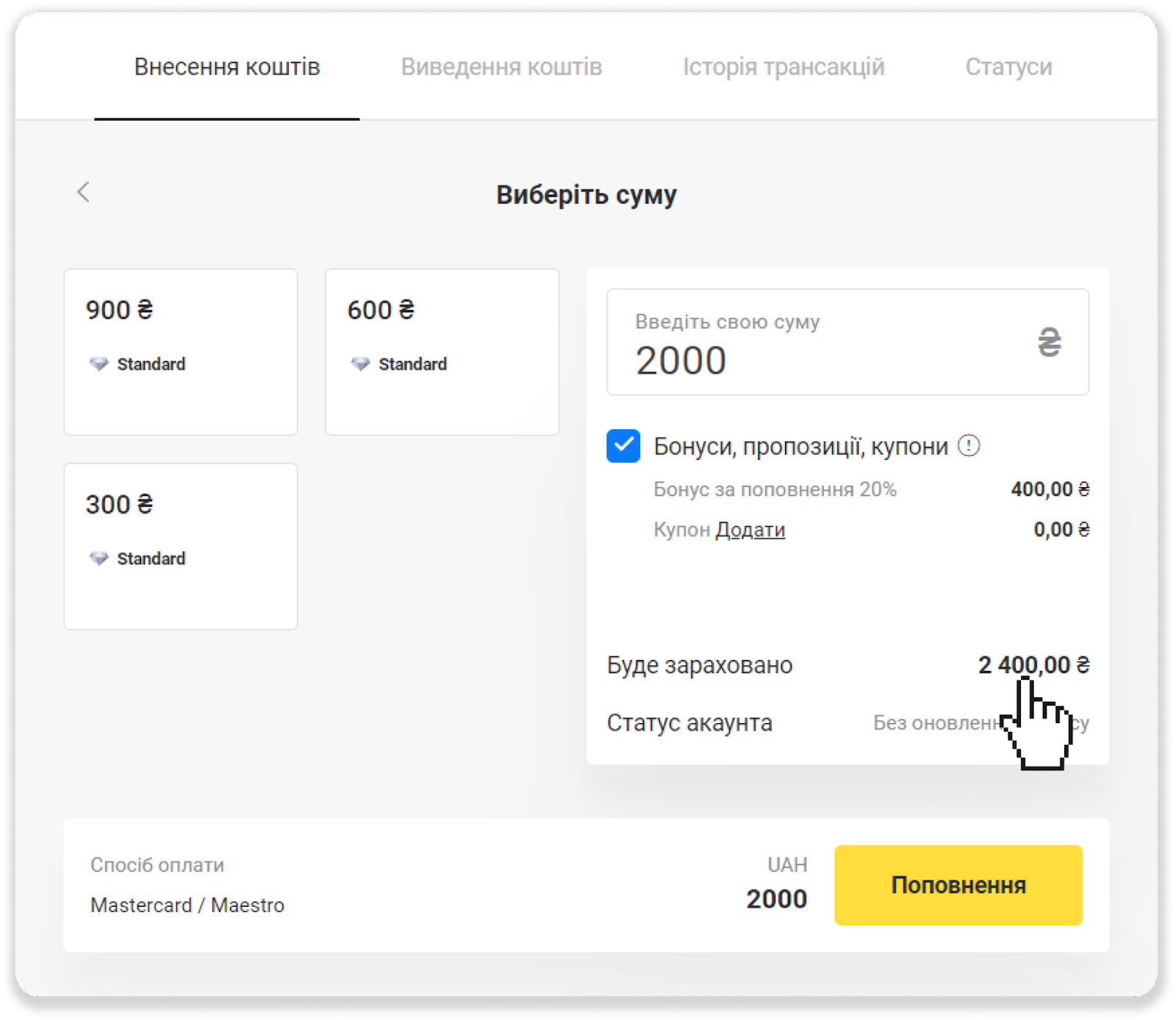Image resolution: width=1176 pixels, height=1020 pixels.
Task: Click diamond icon in 300 ₴ card
Action: point(98,559)
